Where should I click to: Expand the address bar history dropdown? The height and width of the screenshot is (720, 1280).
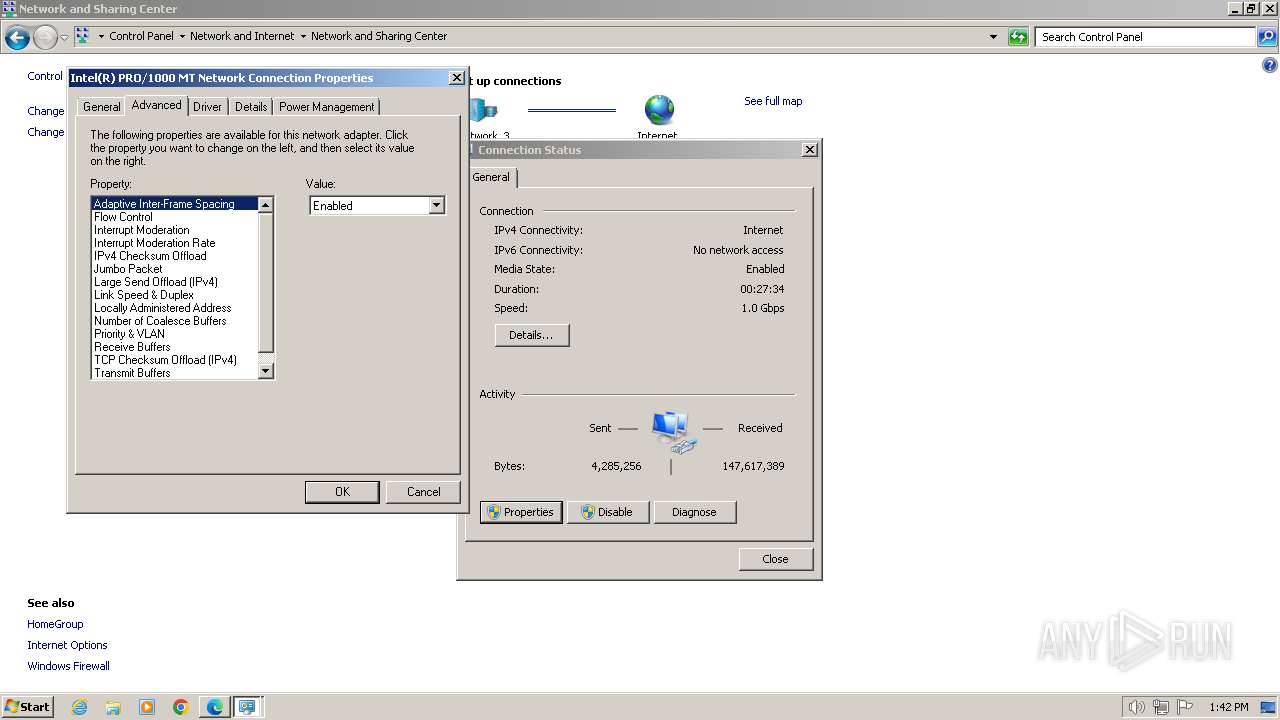click(993, 37)
